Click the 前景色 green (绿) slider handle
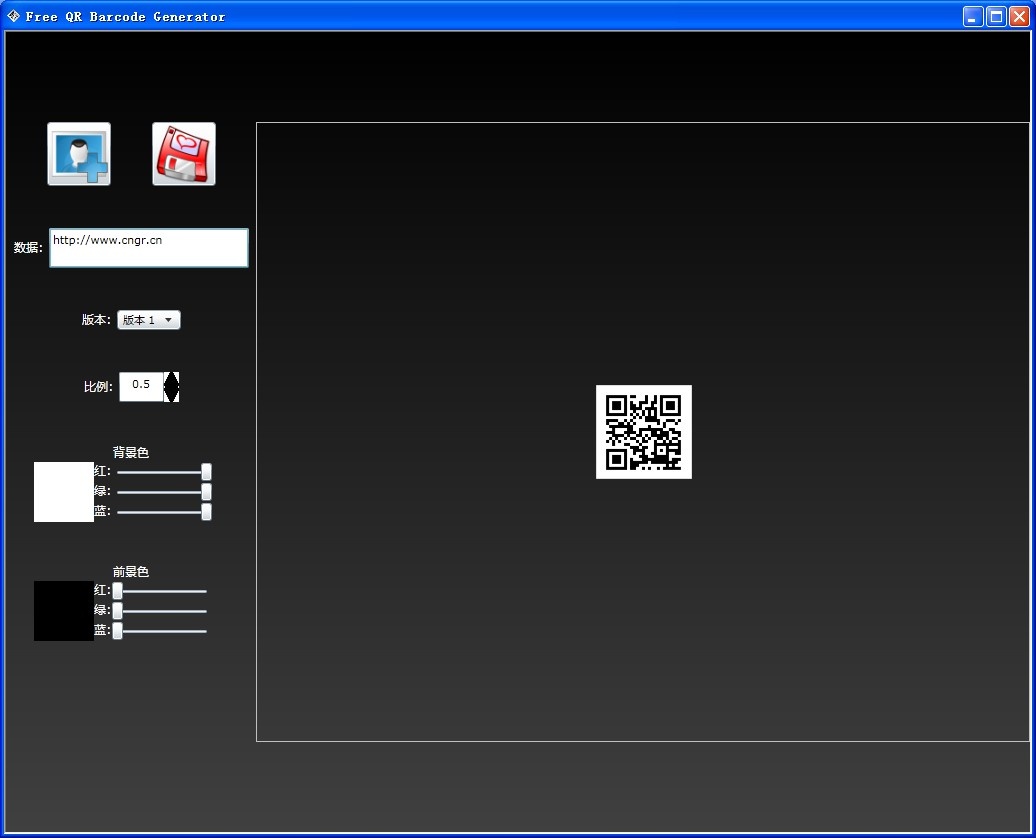 tap(118, 611)
